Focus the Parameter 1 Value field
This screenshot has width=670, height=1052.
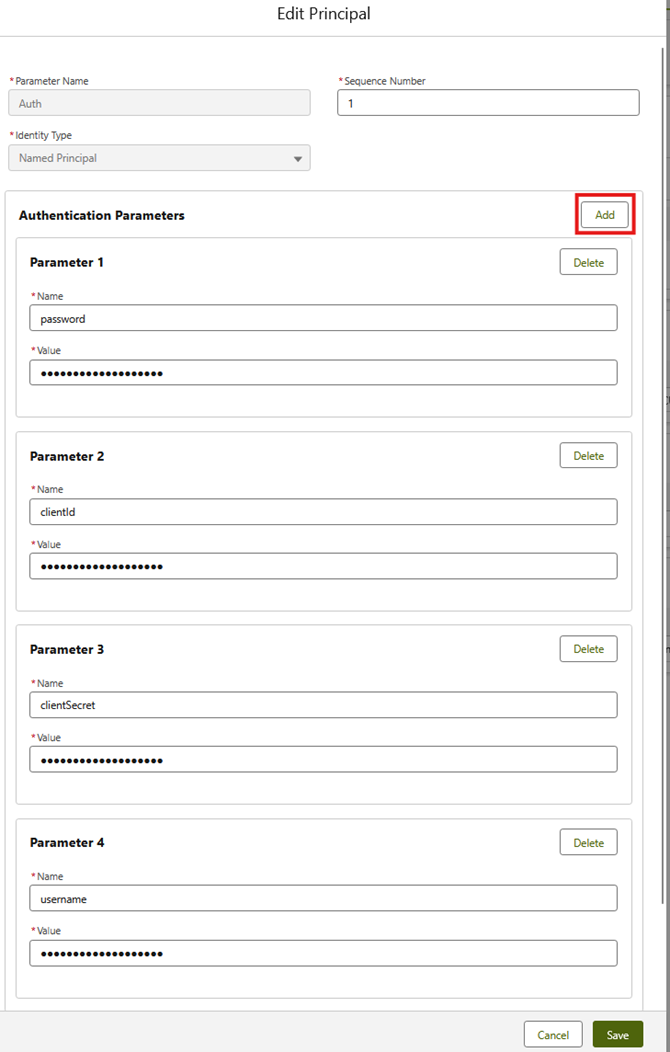(x=323, y=373)
